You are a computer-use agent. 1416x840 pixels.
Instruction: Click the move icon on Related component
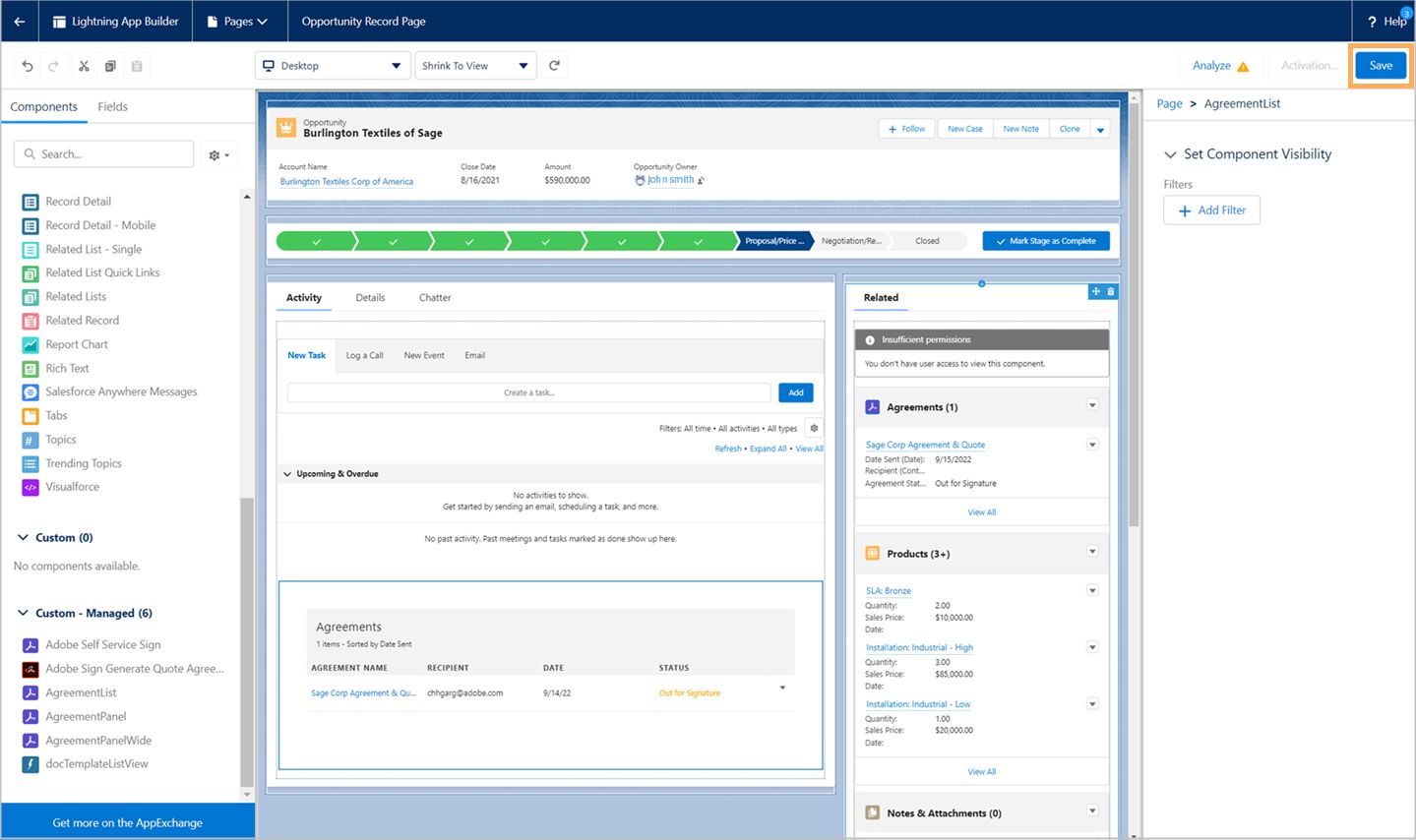(1096, 291)
